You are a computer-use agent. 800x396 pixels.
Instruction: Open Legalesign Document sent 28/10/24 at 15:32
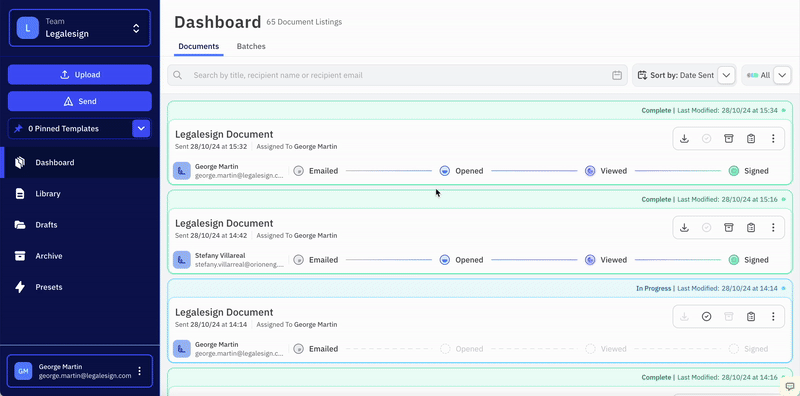click(x=224, y=134)
